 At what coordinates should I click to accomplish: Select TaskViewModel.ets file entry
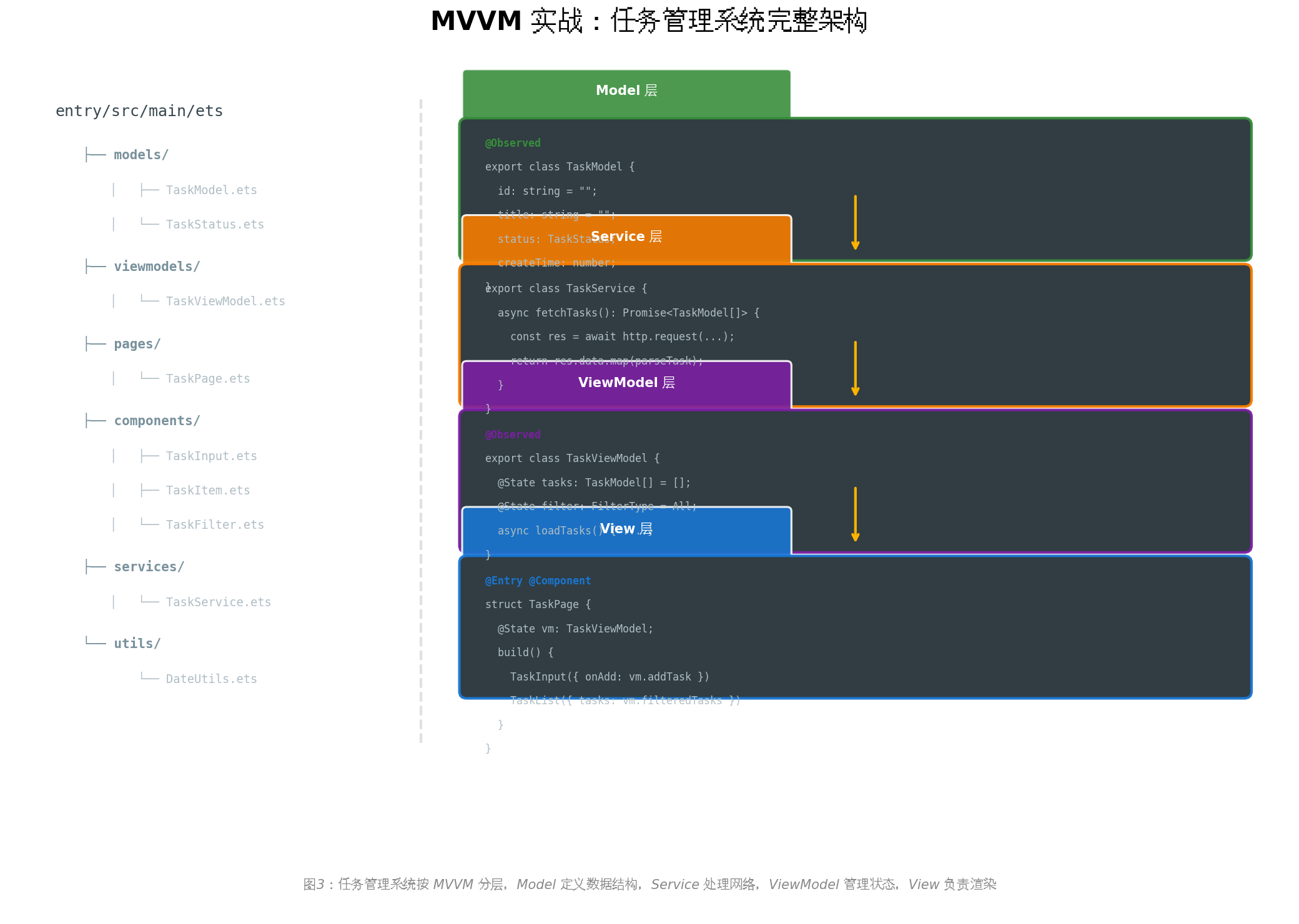point(225,301)
